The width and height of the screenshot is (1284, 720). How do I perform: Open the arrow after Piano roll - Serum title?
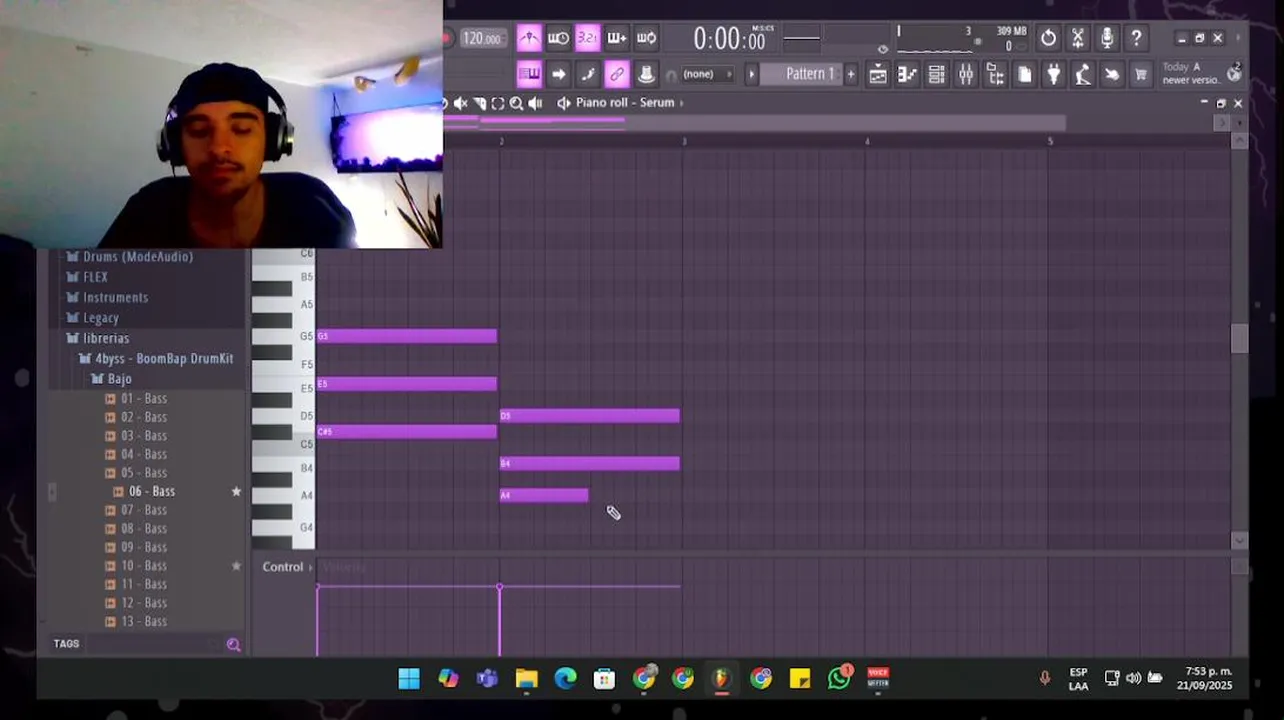pyautogui.click(x=682, y=103)
